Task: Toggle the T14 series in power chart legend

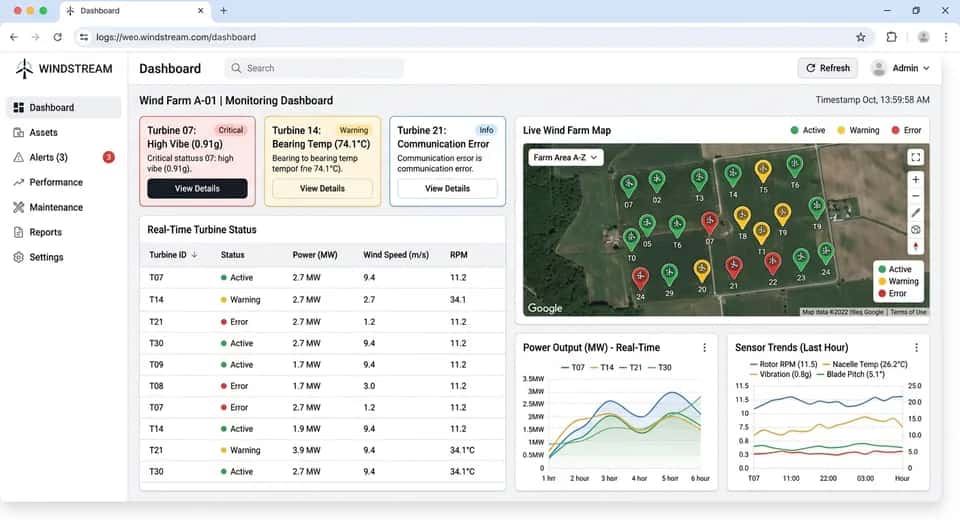Action: (602, 367)
